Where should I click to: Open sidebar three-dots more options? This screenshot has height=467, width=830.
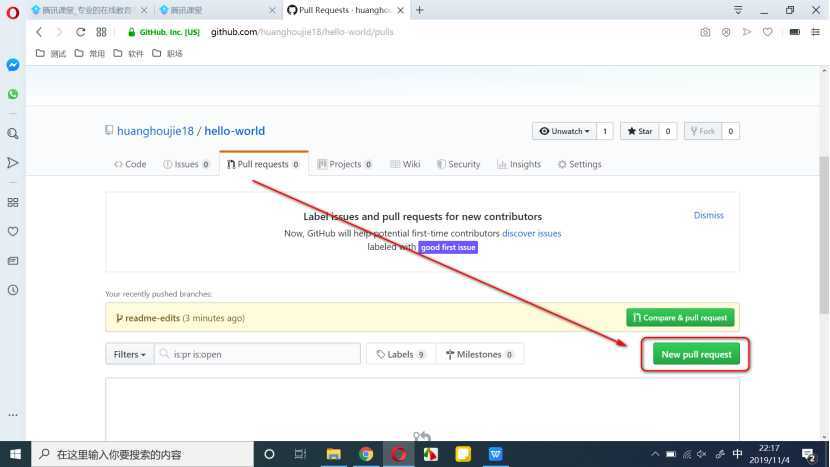pyautogui.click(x=13, y=415)
